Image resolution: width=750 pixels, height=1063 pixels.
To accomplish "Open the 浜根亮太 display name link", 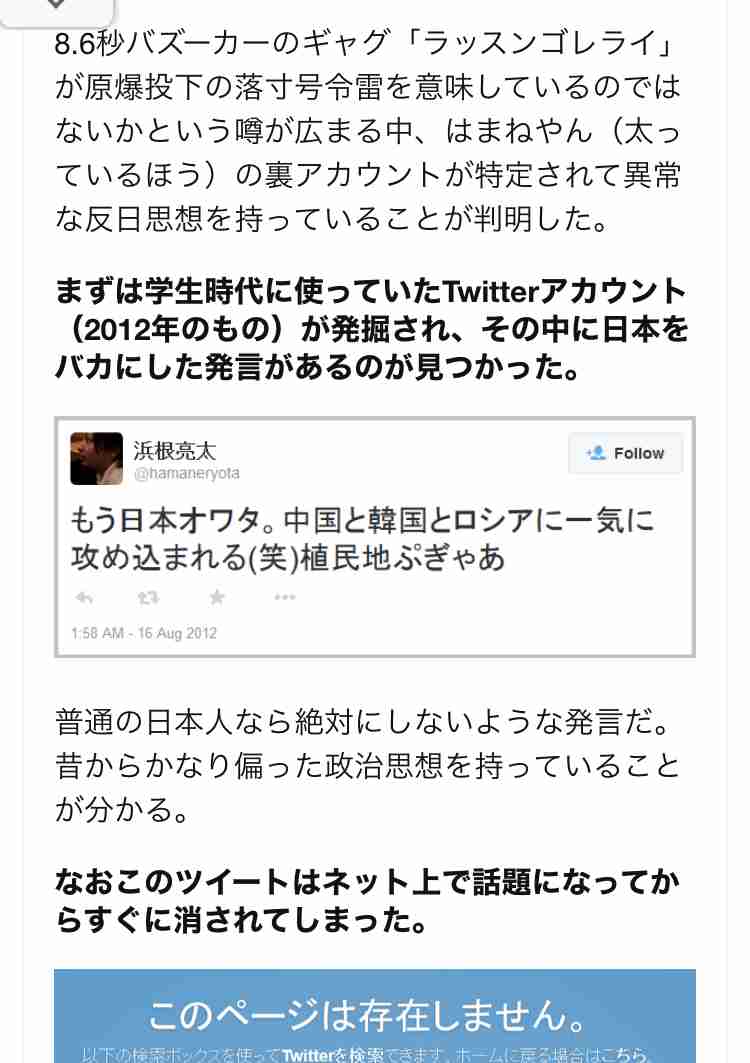I will (x=175, y=449).
